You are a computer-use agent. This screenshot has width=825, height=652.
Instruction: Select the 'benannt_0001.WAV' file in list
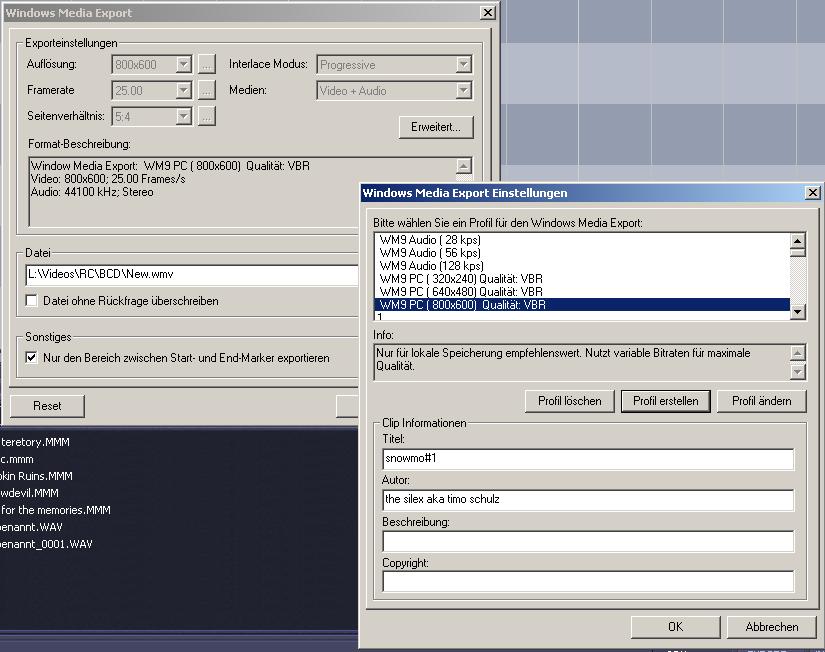[x=46, y=544]
